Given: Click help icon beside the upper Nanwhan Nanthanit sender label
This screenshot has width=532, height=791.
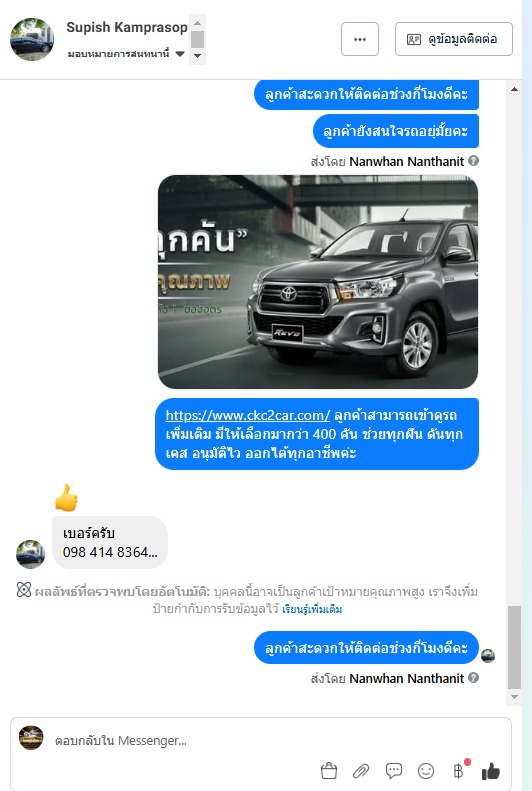Looking at the screenshot, I should point(473,160).
